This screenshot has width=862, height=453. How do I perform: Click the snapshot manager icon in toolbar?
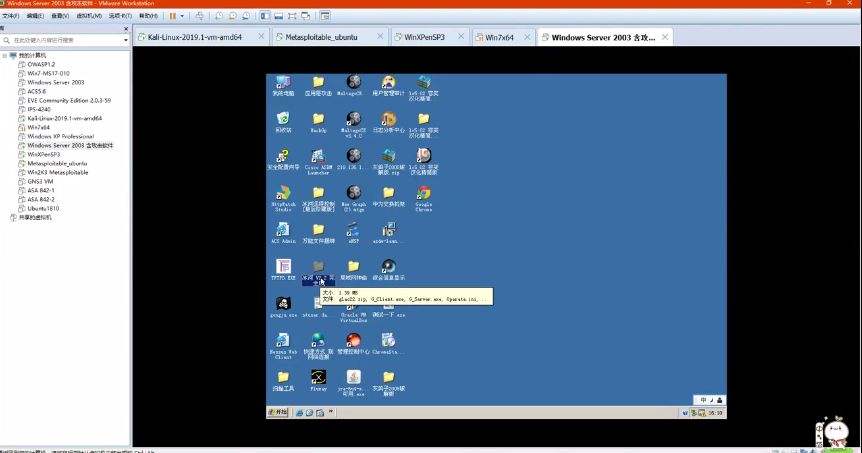click(x=246, y=16)
